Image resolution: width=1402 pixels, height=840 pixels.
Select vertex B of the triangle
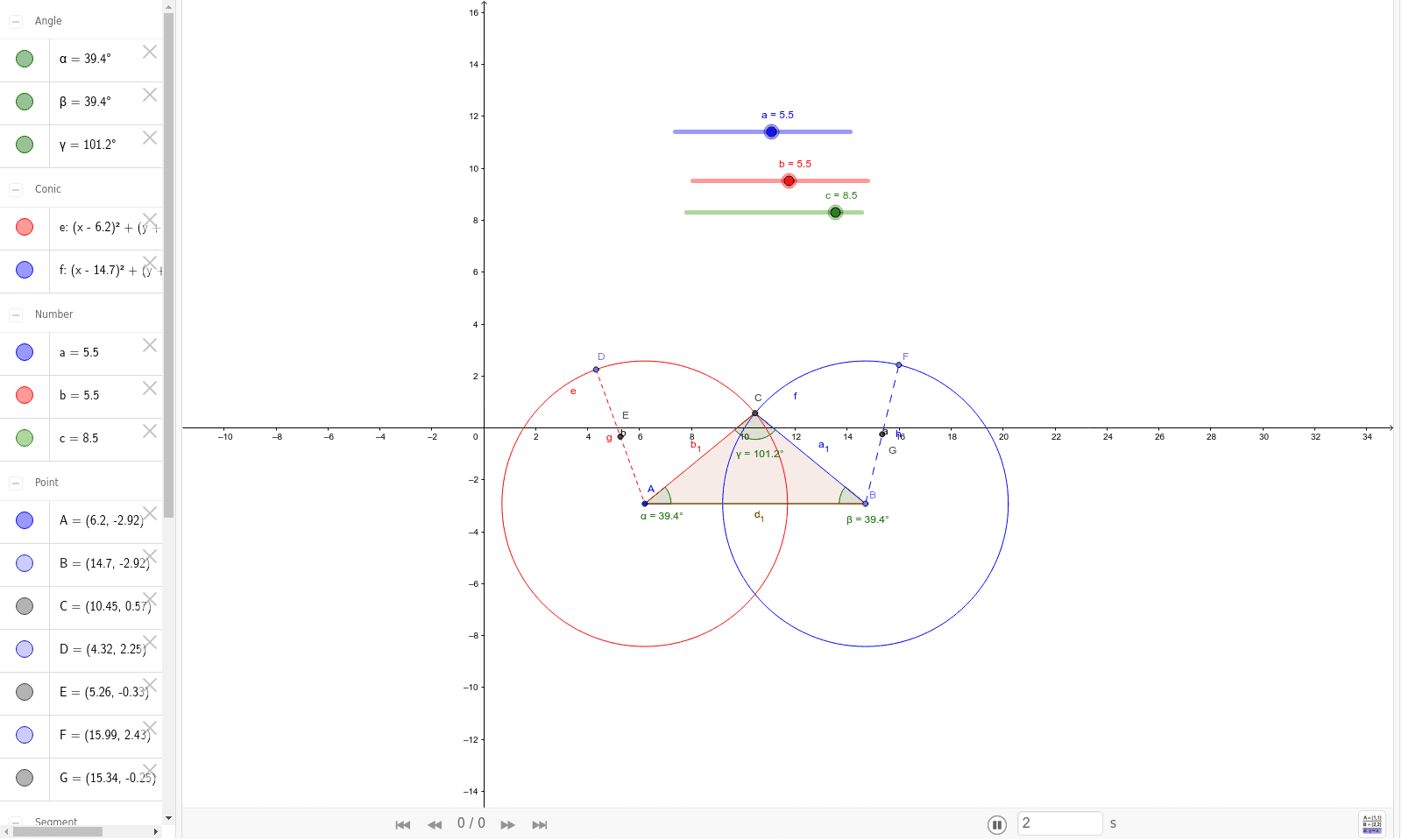click(866, 504)
